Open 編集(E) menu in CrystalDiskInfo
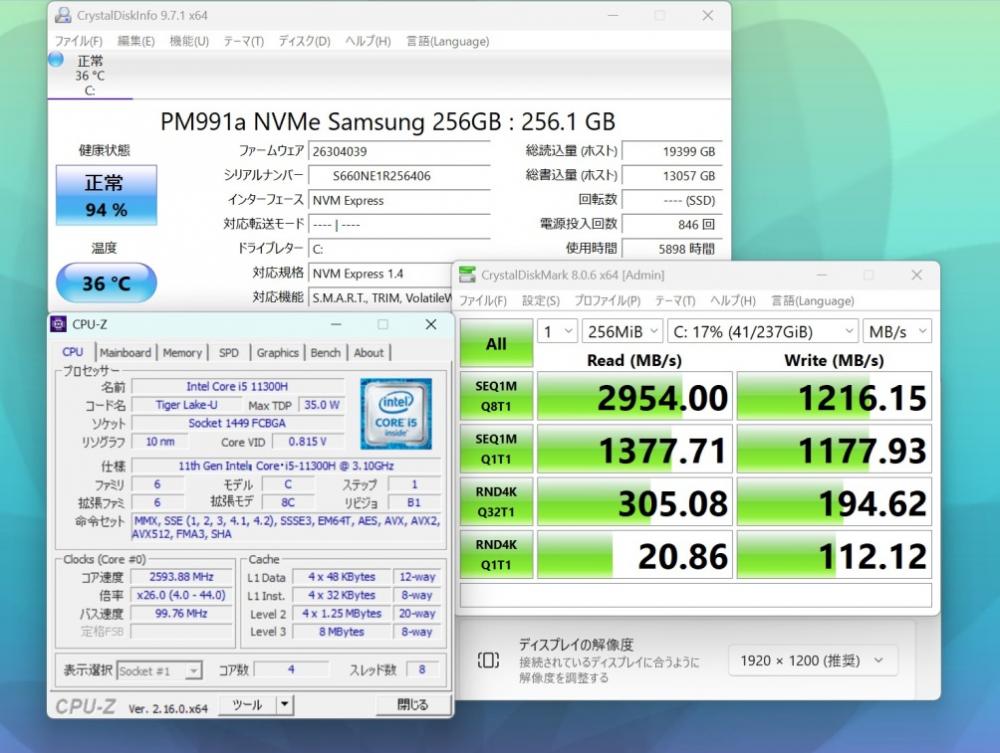This screenshot has width=1000, height=753. click(x=136, y=41)
